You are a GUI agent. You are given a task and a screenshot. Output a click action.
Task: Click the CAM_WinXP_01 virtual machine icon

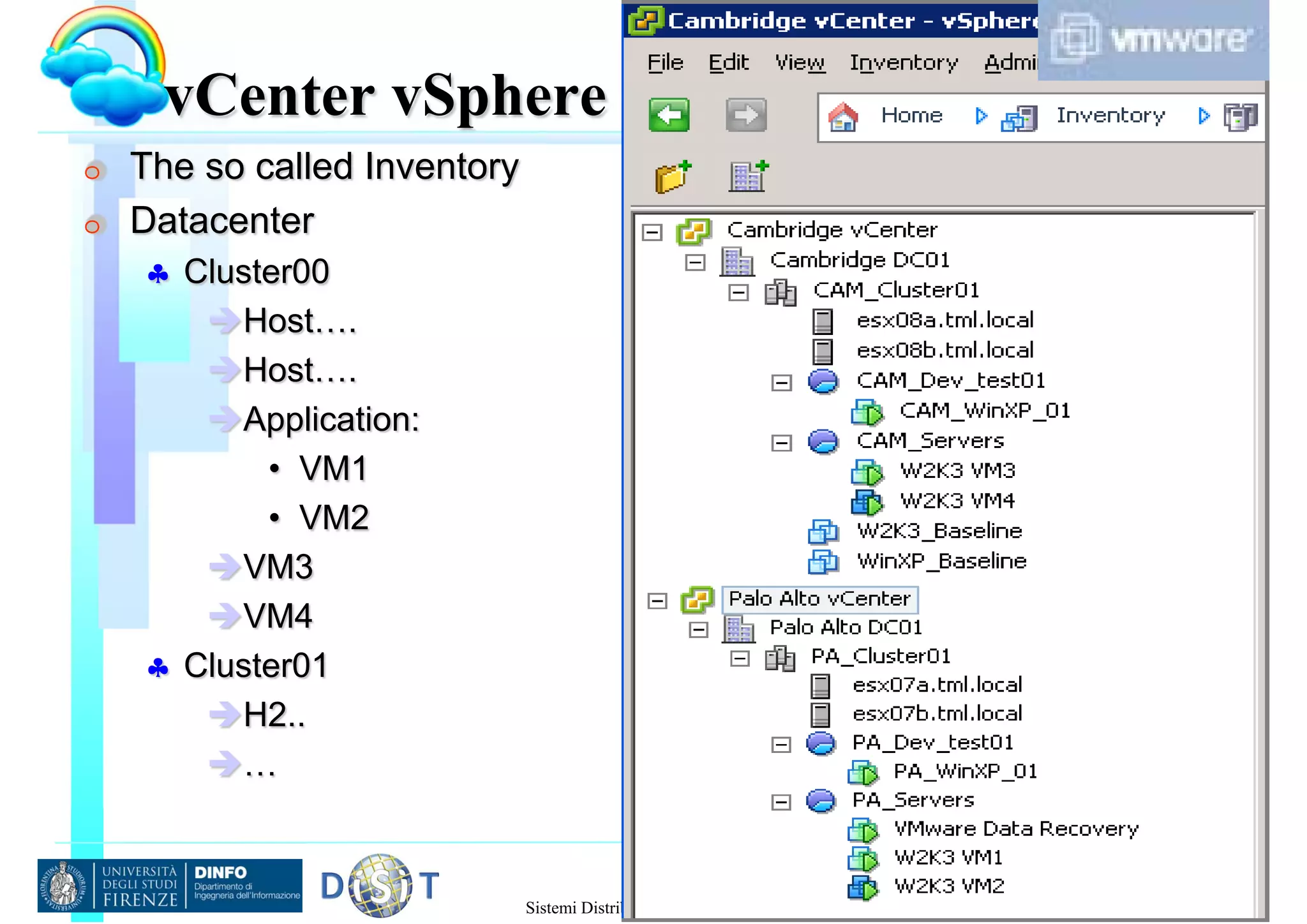pyautogui.click(x=867, y=412)
